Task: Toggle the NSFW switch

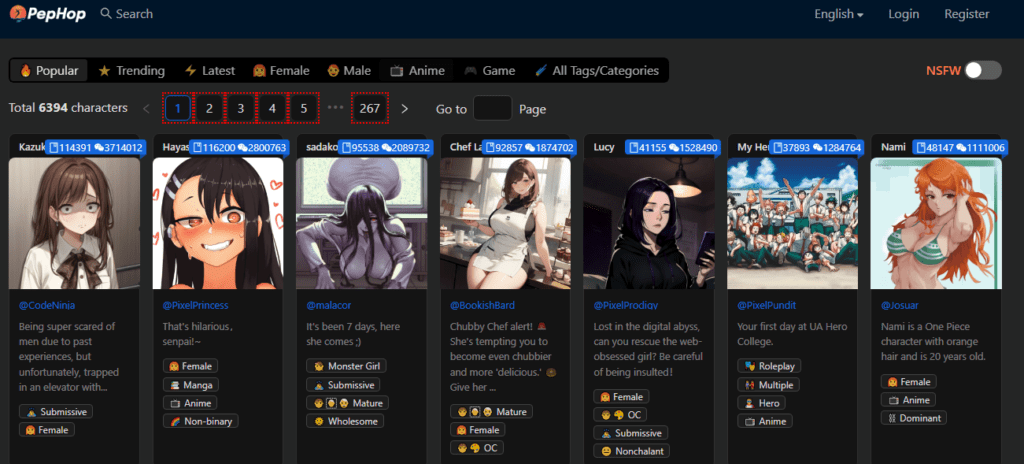Action: point(983,71)
